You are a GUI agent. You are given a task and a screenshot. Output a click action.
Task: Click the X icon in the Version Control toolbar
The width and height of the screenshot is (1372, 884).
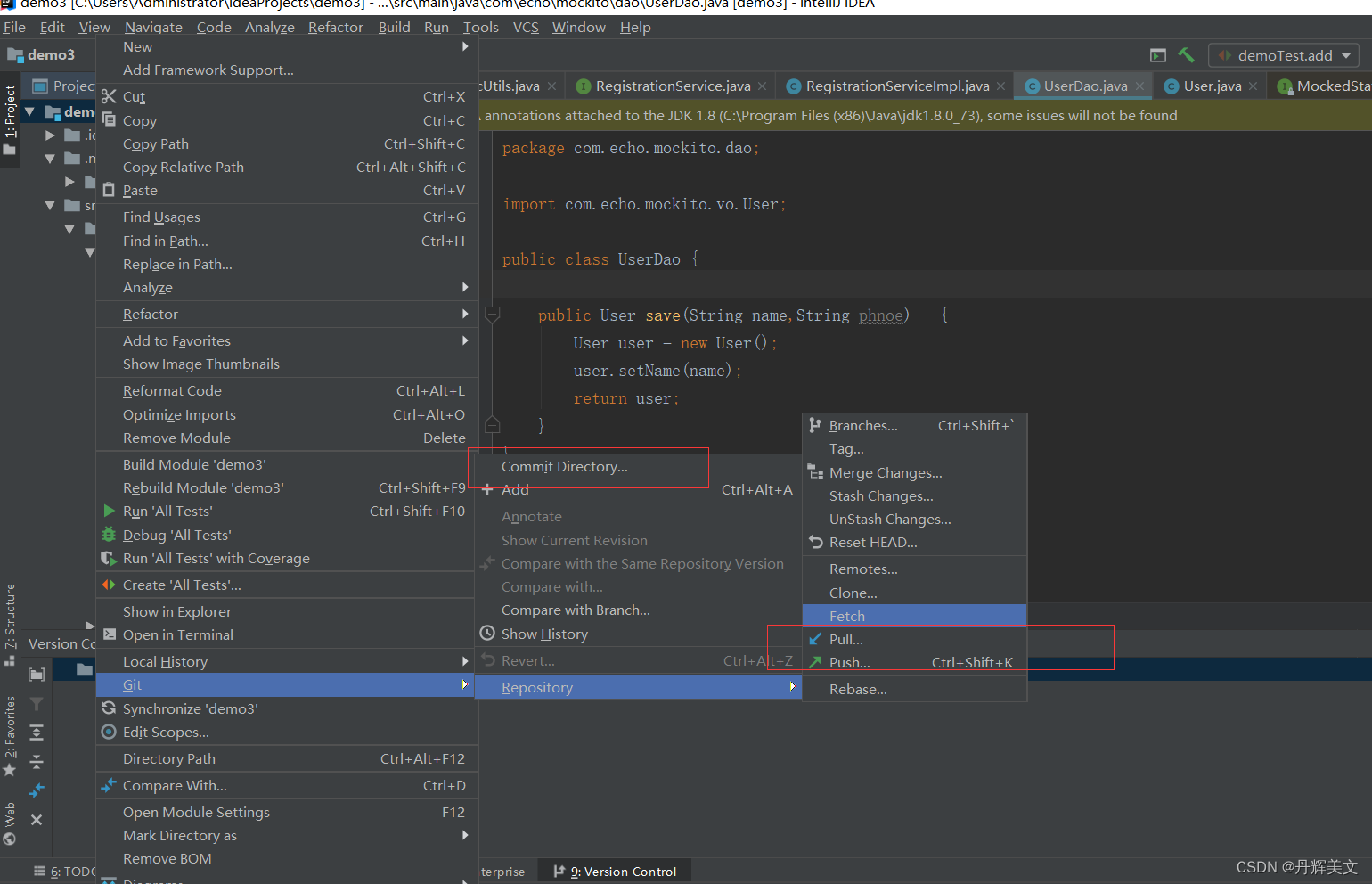click(37, 820)
